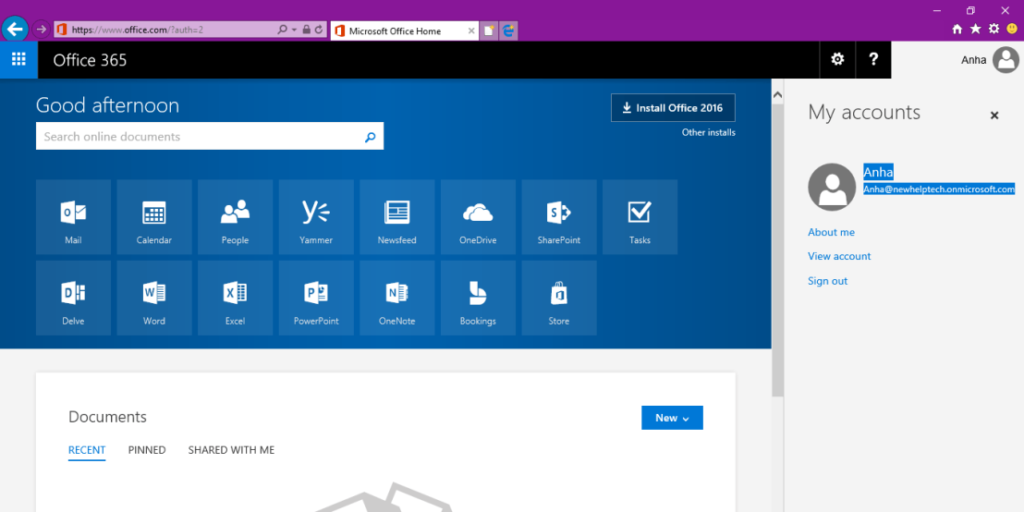Click the Search online documents field
The height and width of the screenshot is (512, 1024).
210,136
